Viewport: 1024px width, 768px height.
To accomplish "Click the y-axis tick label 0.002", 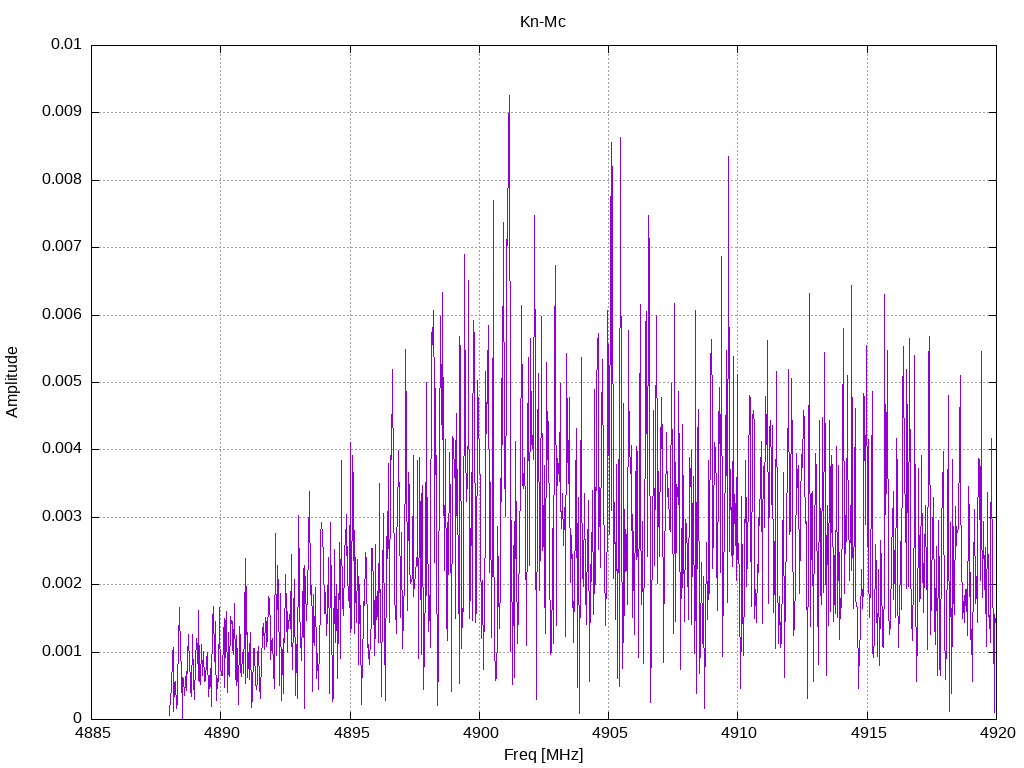I will (x=62, y=584).
